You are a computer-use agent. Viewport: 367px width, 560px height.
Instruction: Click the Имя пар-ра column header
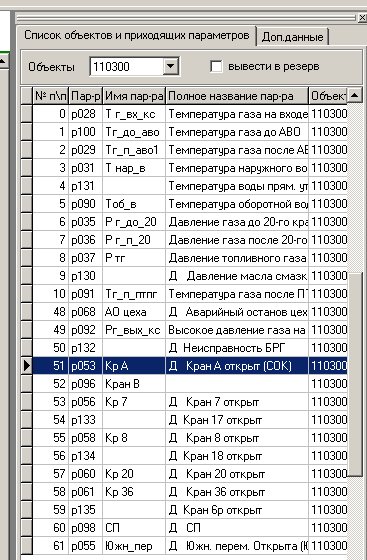click(x=134, y=96)
